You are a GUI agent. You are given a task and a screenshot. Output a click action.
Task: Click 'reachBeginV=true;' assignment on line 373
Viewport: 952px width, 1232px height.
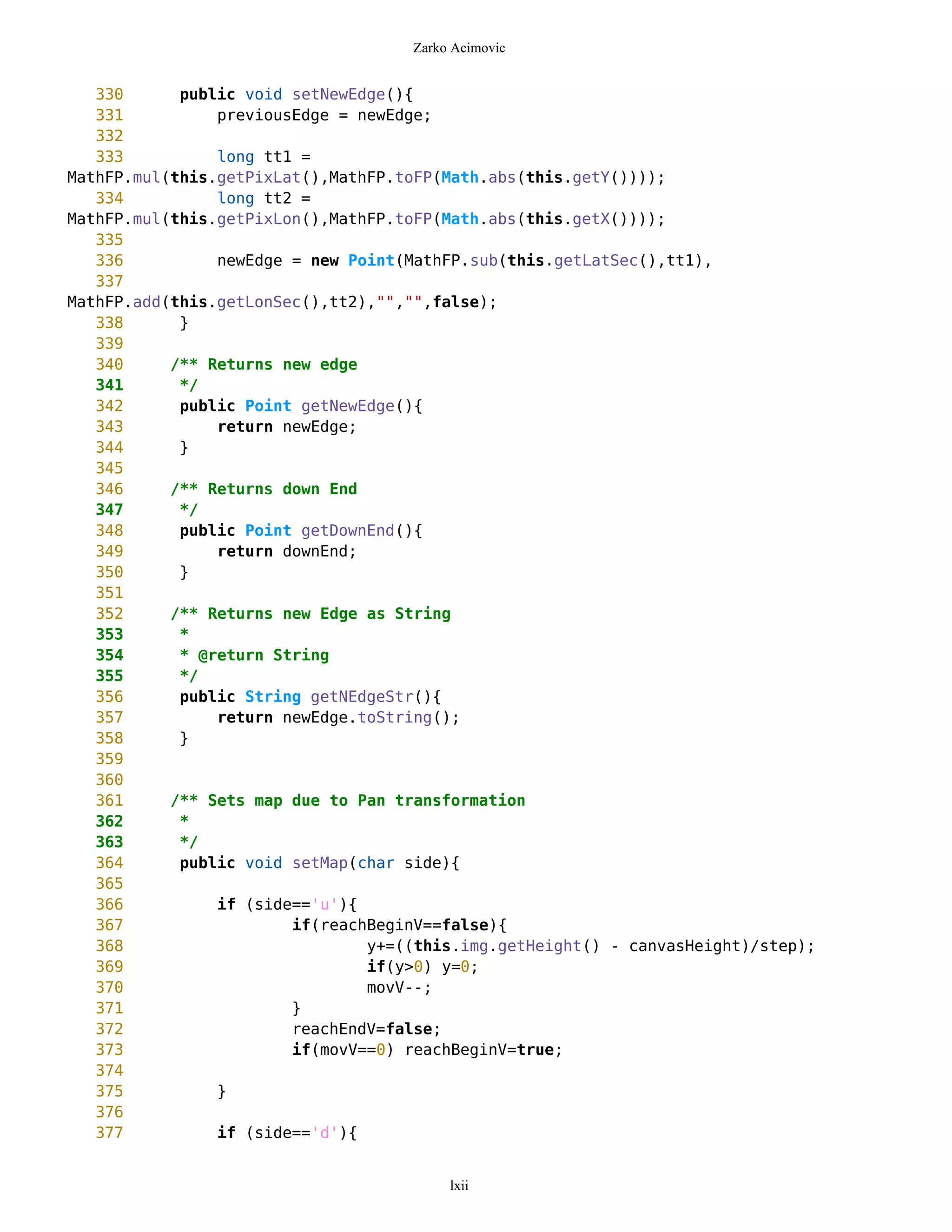483,1050
